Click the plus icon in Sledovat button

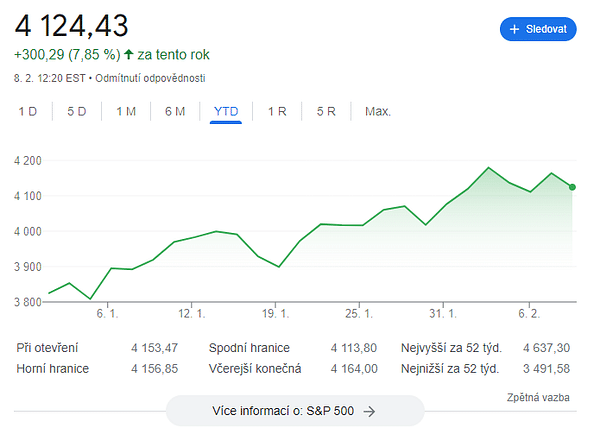click(x=514, y=29)
